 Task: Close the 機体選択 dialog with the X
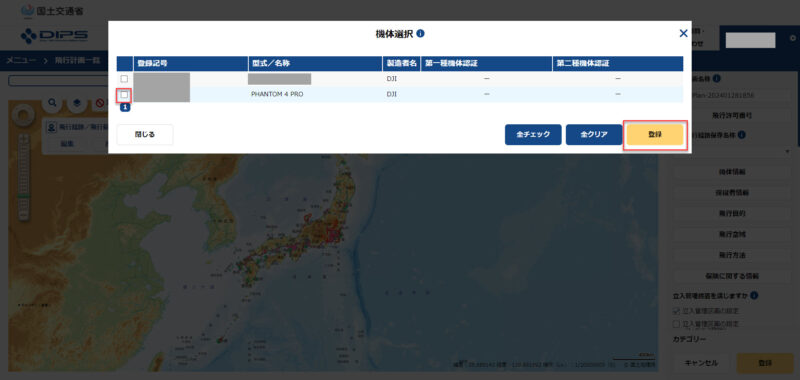pyautogui.click(x=683, y=34)
